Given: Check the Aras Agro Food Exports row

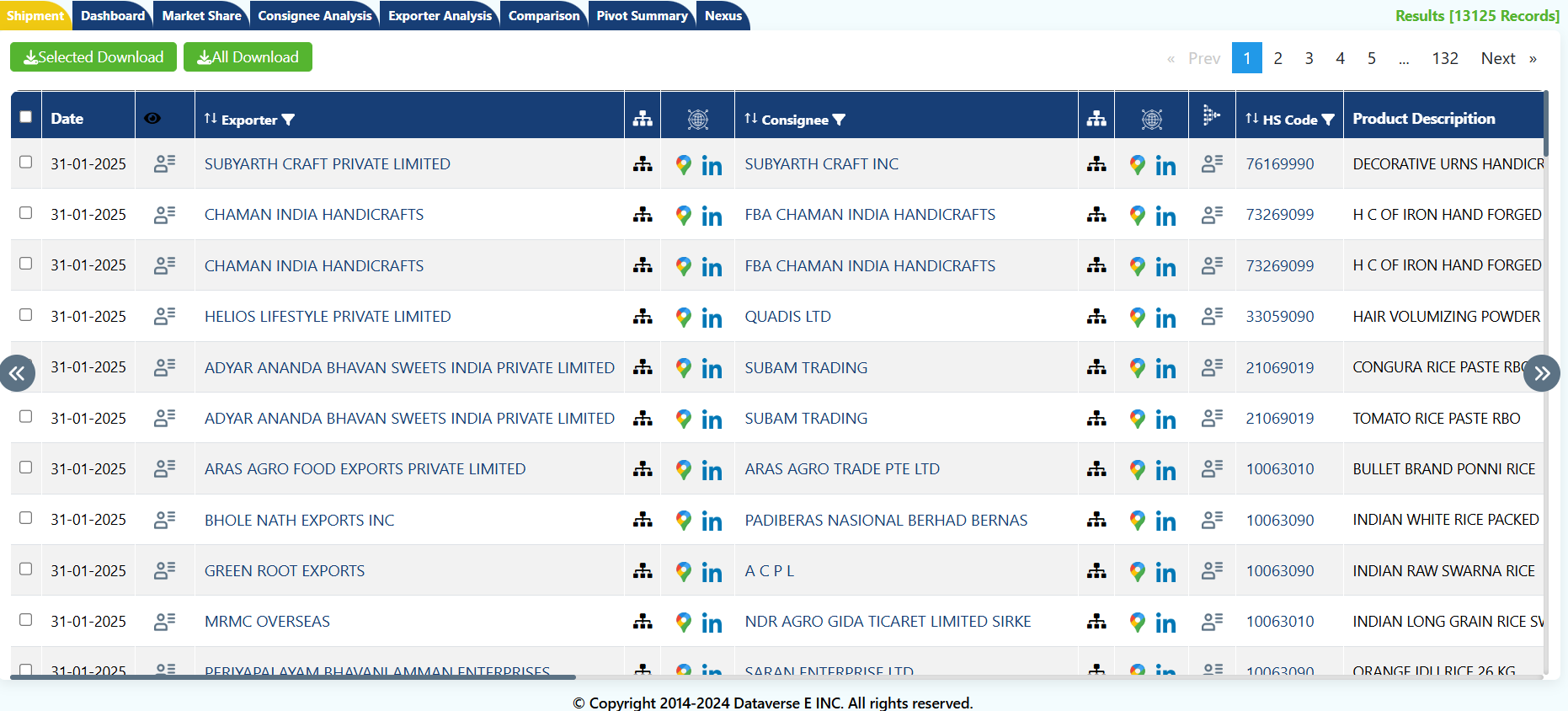Looking at the screenshot, I should pos(26,468).
